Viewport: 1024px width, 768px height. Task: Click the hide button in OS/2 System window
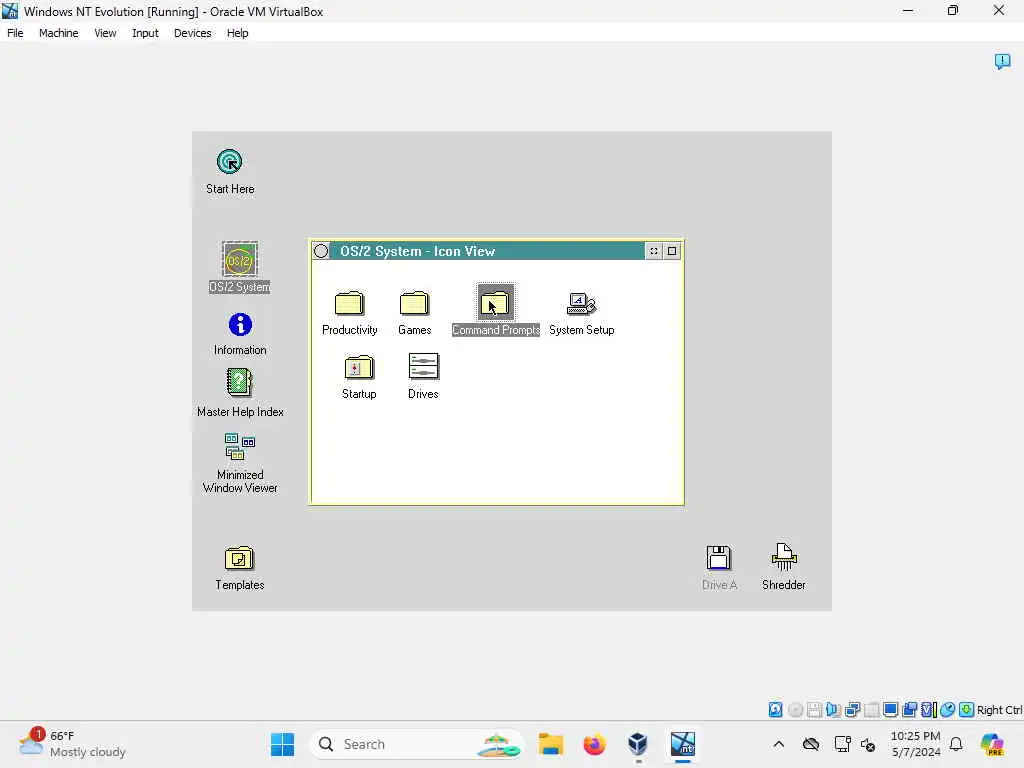coord(654,251)
